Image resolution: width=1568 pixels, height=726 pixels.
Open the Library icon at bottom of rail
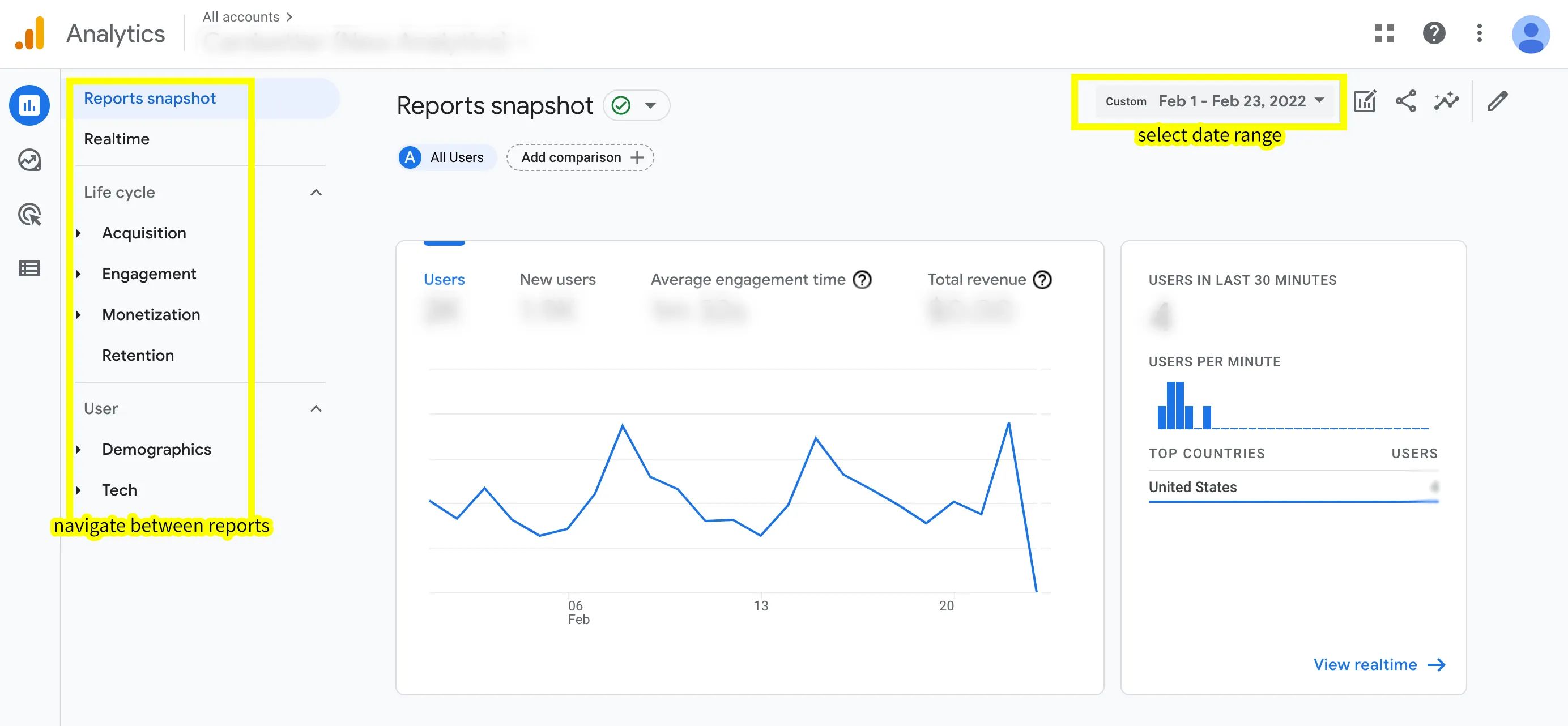29,268
